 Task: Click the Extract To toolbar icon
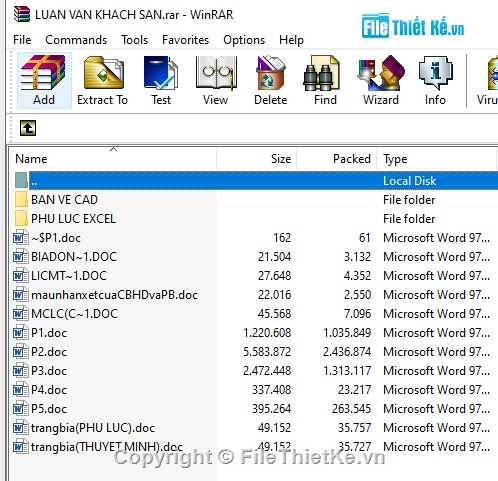103,80
